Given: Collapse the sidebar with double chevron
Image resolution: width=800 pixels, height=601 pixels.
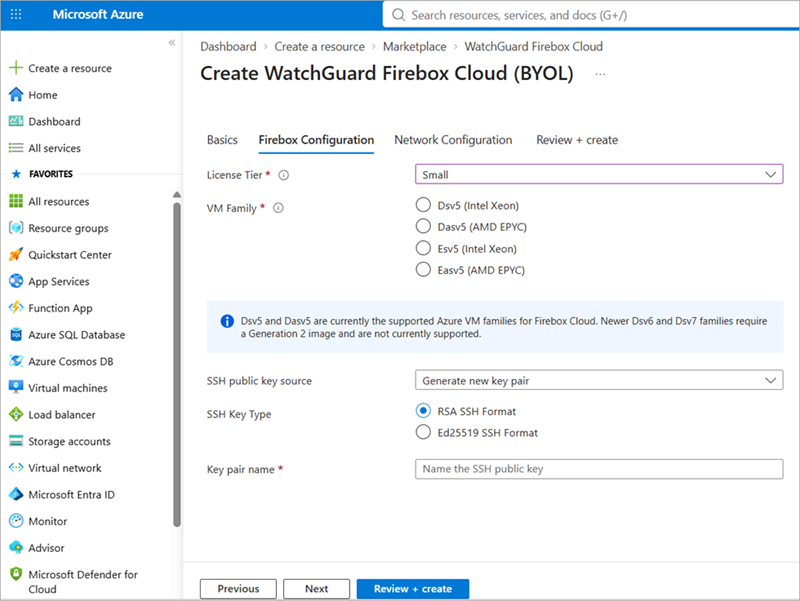Looking at the screenshot, I should tap(172, 42).
